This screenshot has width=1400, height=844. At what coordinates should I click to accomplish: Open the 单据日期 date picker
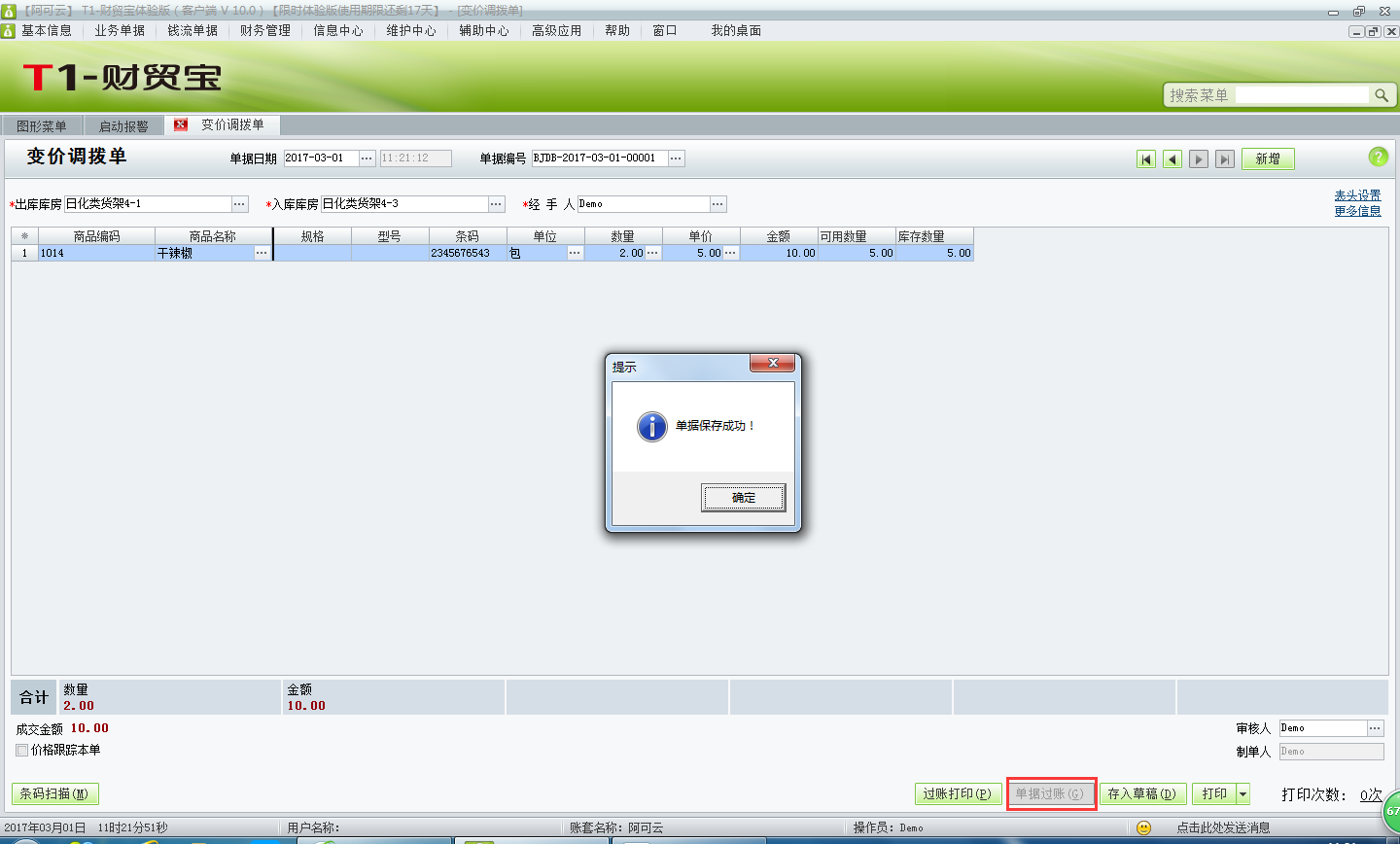pyautogui.click(x=366, y=158)
